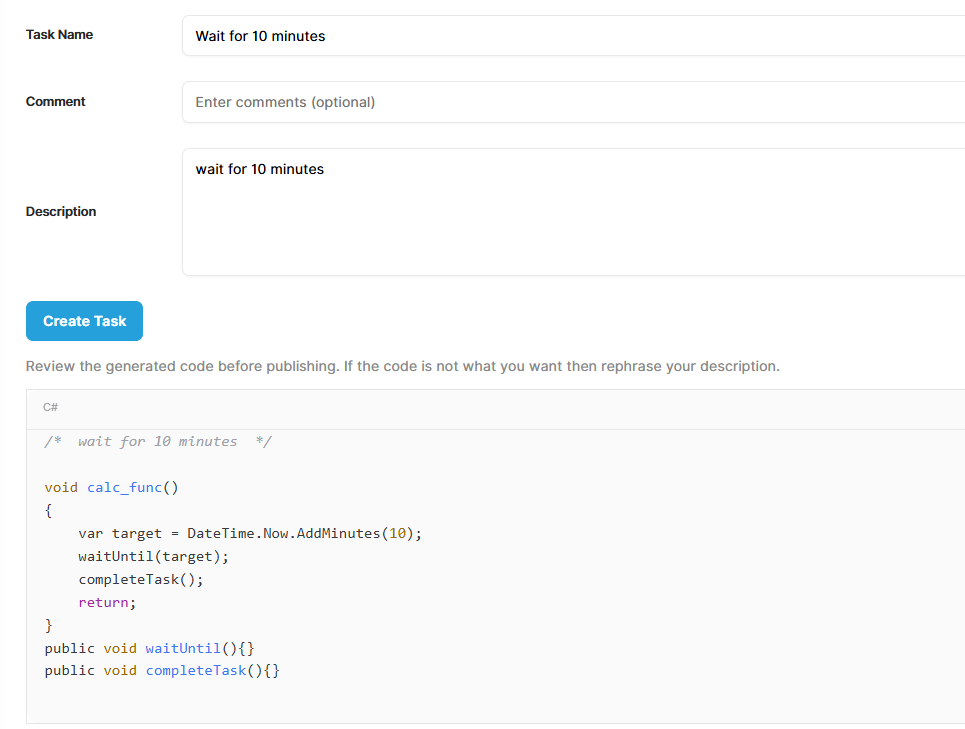Click the first 'completeTask();' call line
This screenshot has width=965, height=729.
pyautogui.click(x=140, y=580)
